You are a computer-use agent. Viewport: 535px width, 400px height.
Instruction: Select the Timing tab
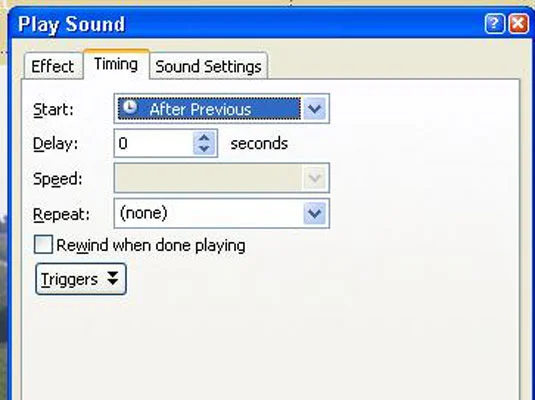point(116,64)
